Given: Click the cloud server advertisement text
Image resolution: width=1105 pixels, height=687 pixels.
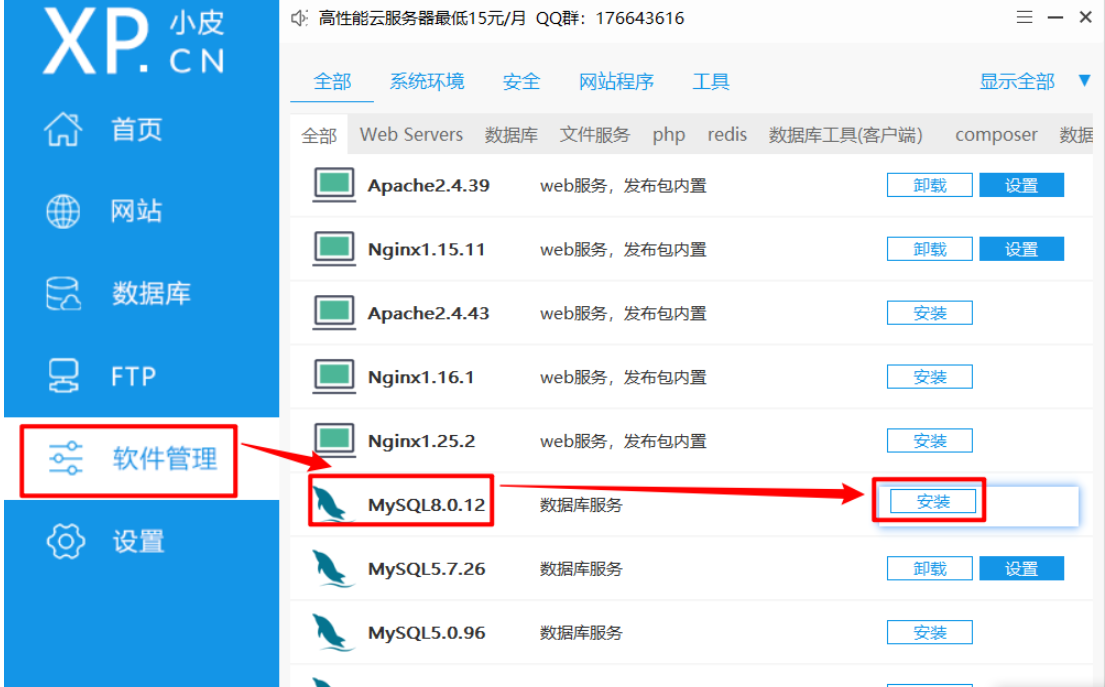Looking at the screenshot, I should tap(501, 18).
